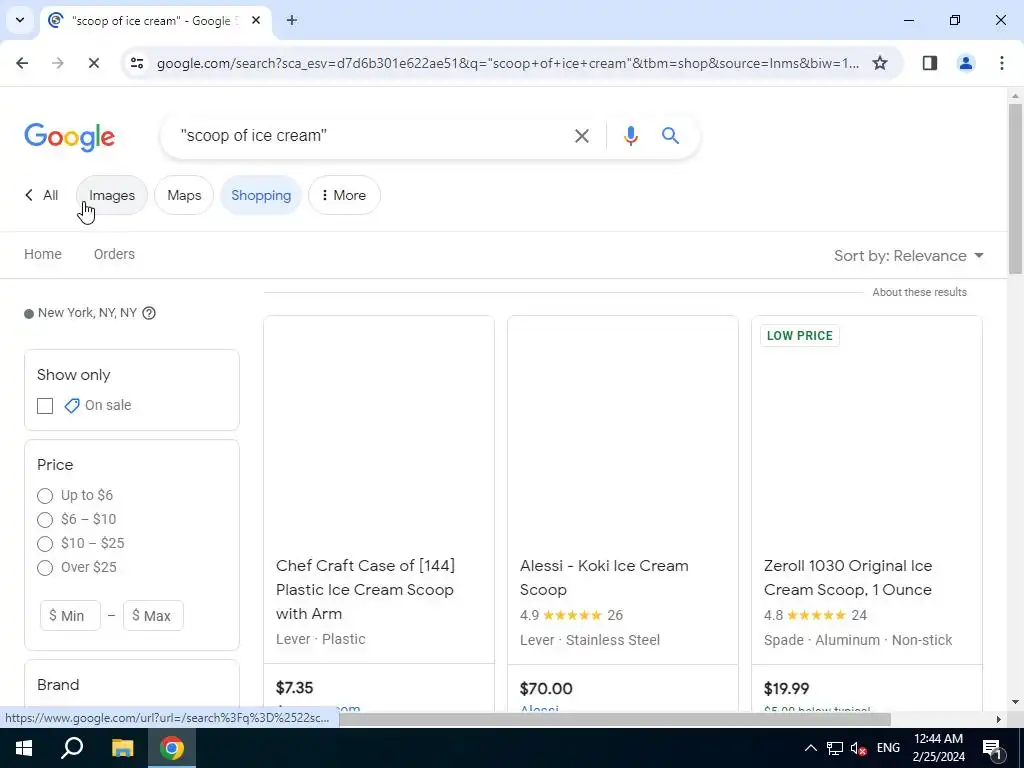Clear the search box text
The width and height of the screenshot is (1024, 768).
click(581, 136)
